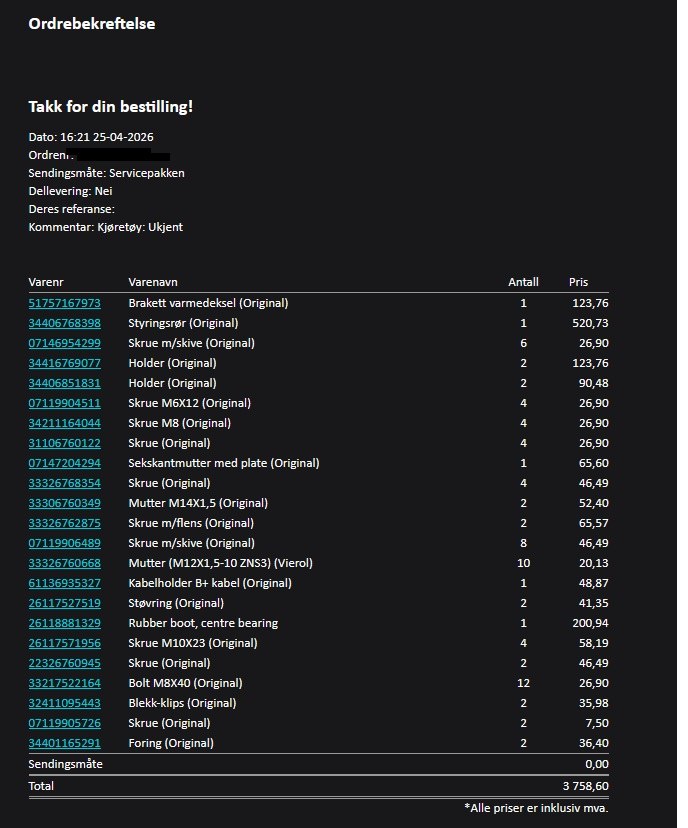Follow Skrue m/flens link 33326762875
688x828 pixels.
pyautogui.click(x=64, y=523)
